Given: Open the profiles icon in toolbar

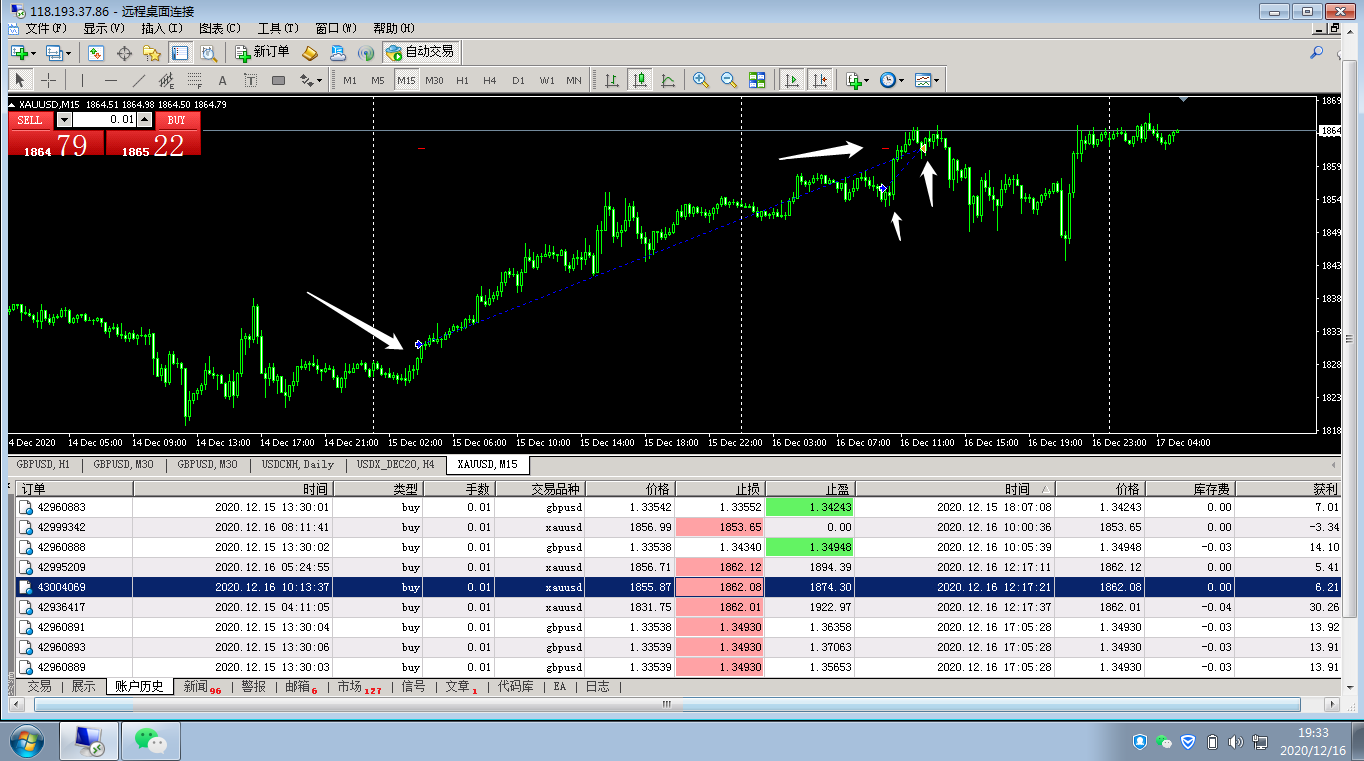Looking at the screenshot, I should point(53,52).
